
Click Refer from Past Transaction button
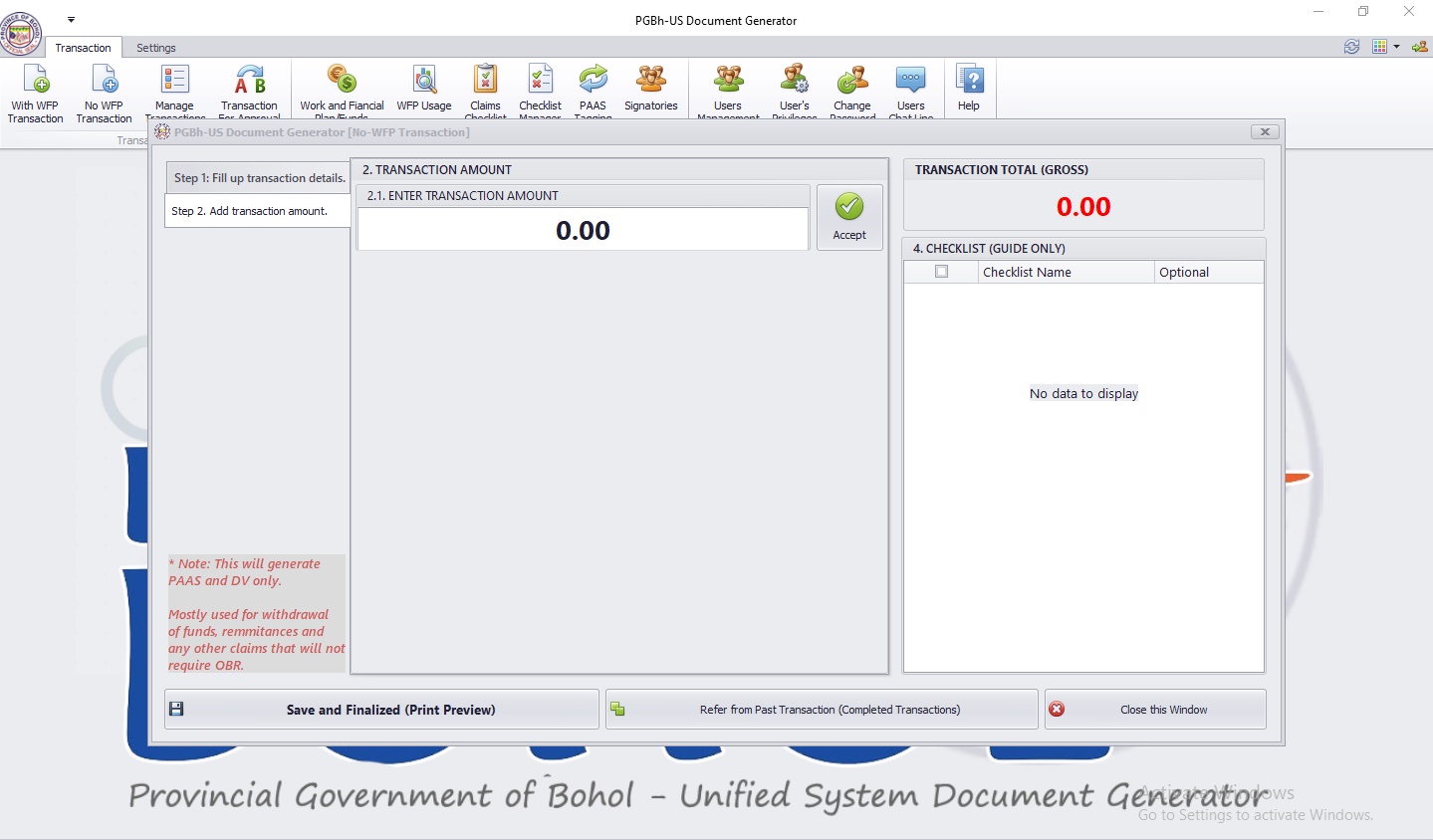coord(822,710)
